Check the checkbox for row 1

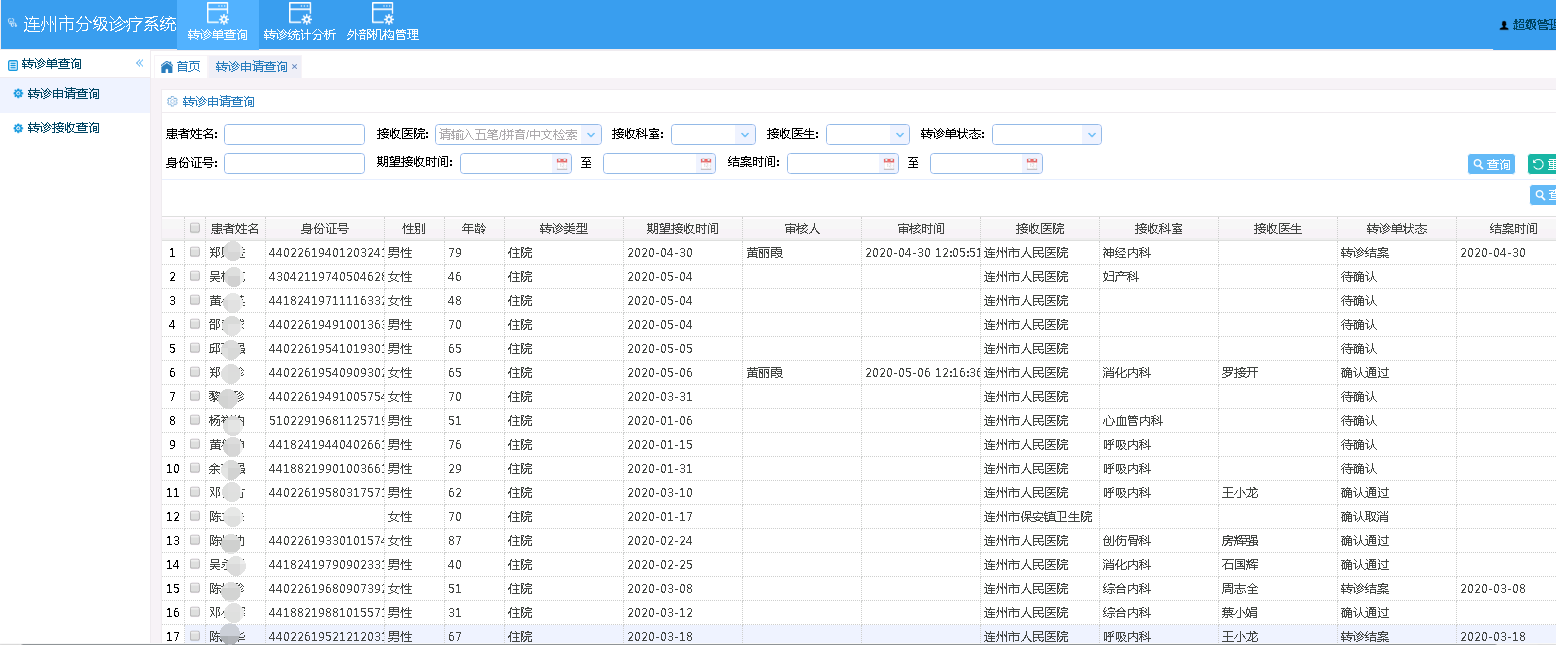[x=195, y=253]
